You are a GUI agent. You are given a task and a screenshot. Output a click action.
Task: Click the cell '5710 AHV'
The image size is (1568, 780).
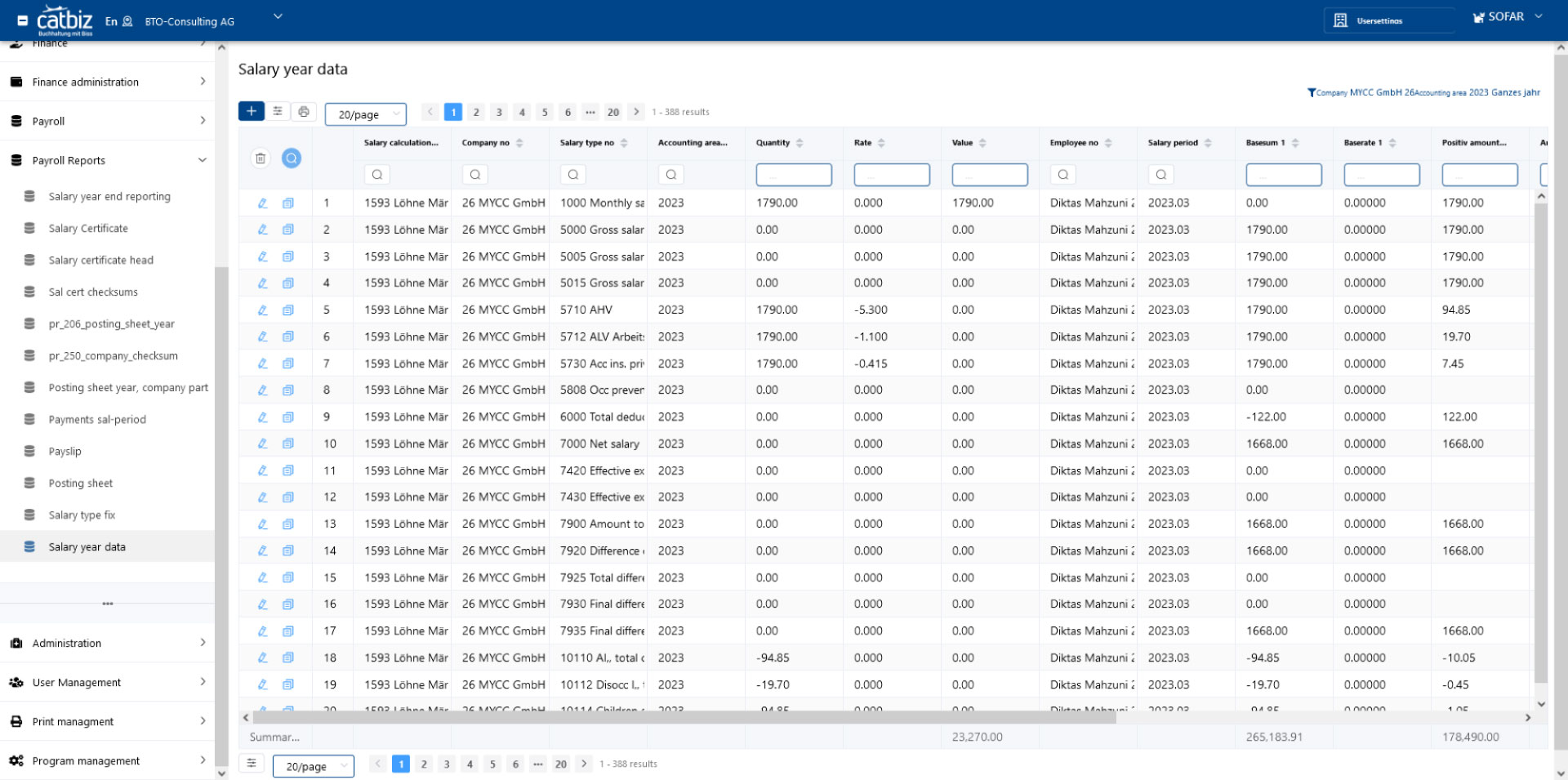click(598, 310)
